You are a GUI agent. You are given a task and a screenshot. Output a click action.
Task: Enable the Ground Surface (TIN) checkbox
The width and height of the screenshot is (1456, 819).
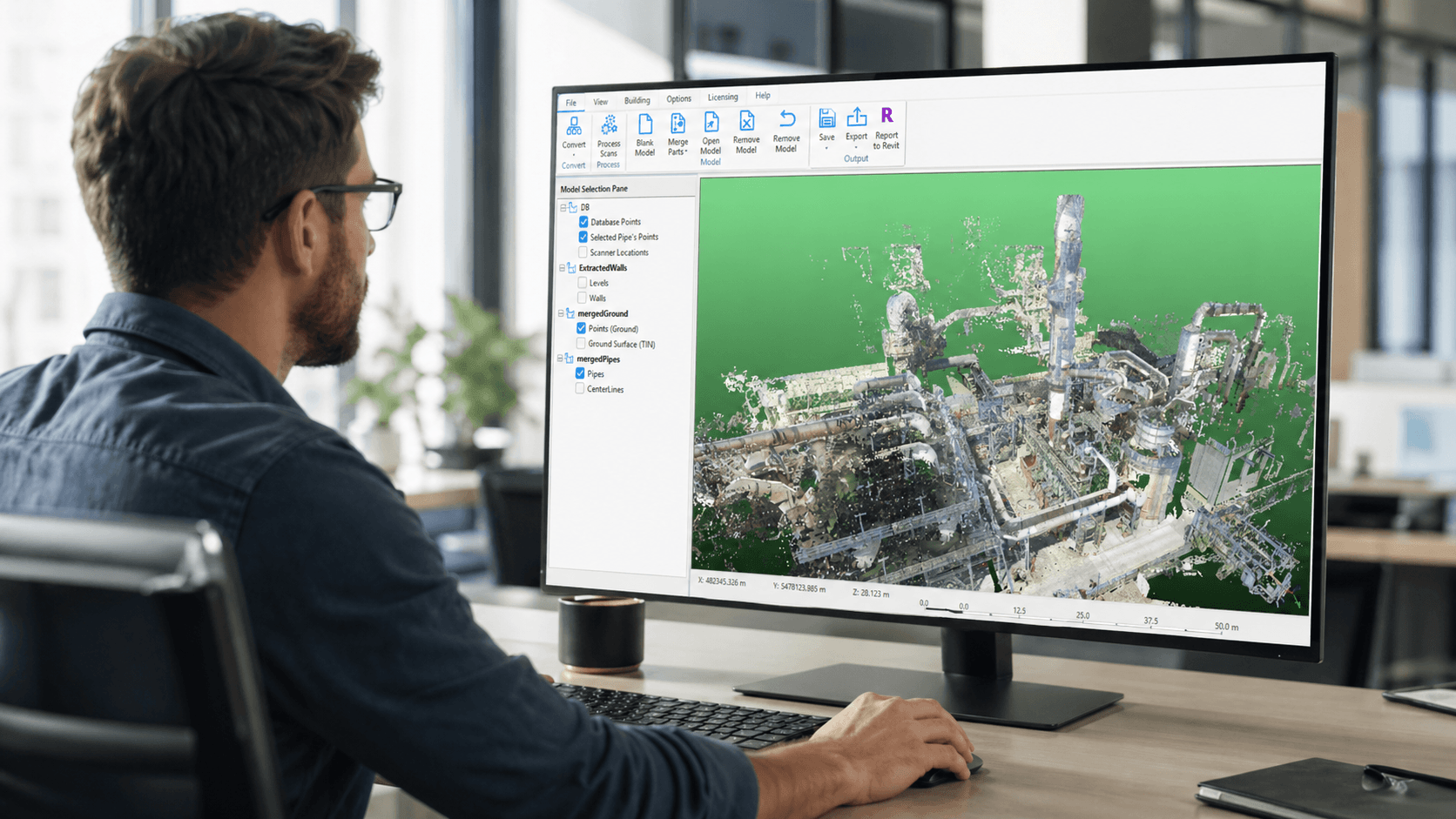581,344
